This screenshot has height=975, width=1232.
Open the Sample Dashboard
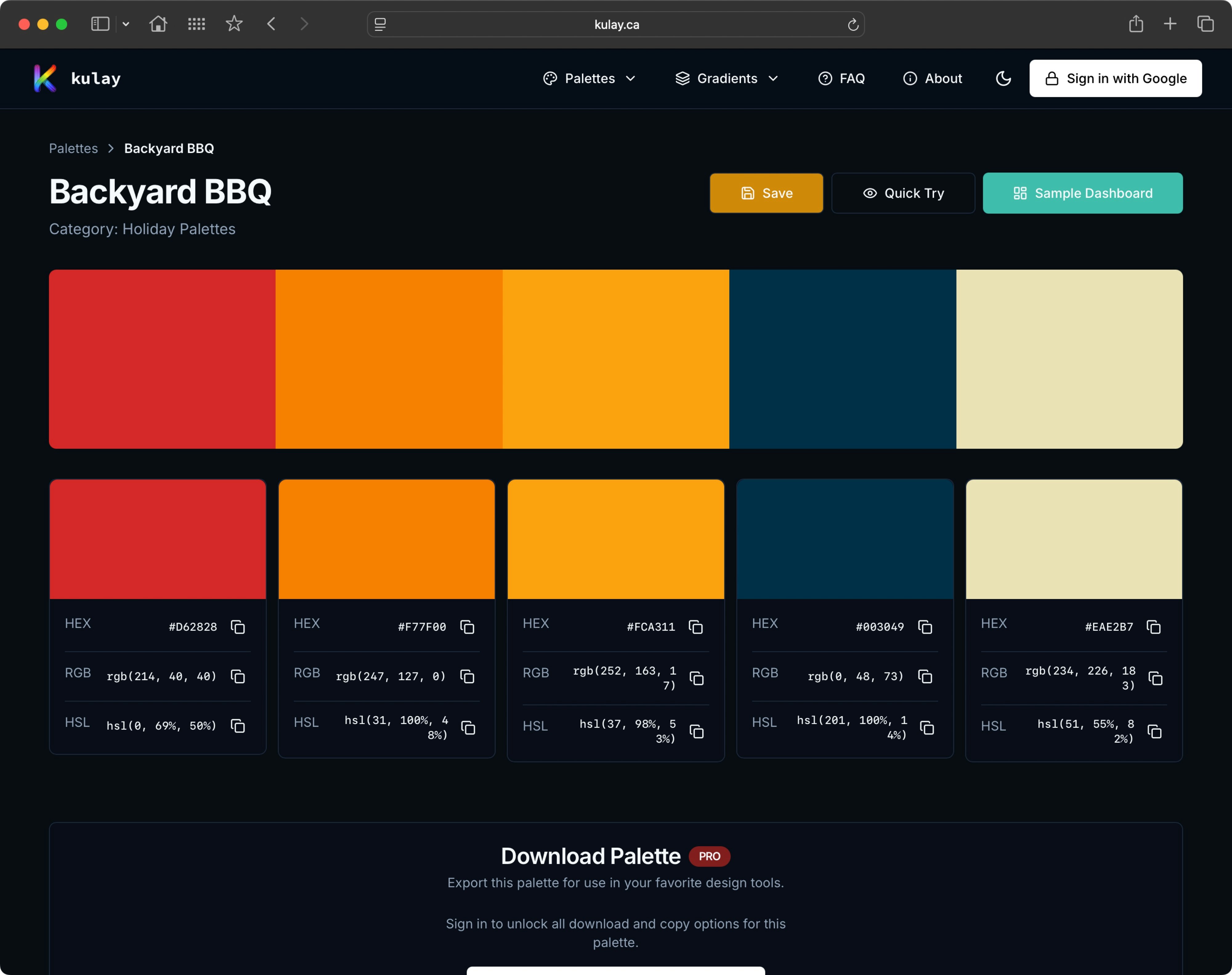[x=1082, y=194]
